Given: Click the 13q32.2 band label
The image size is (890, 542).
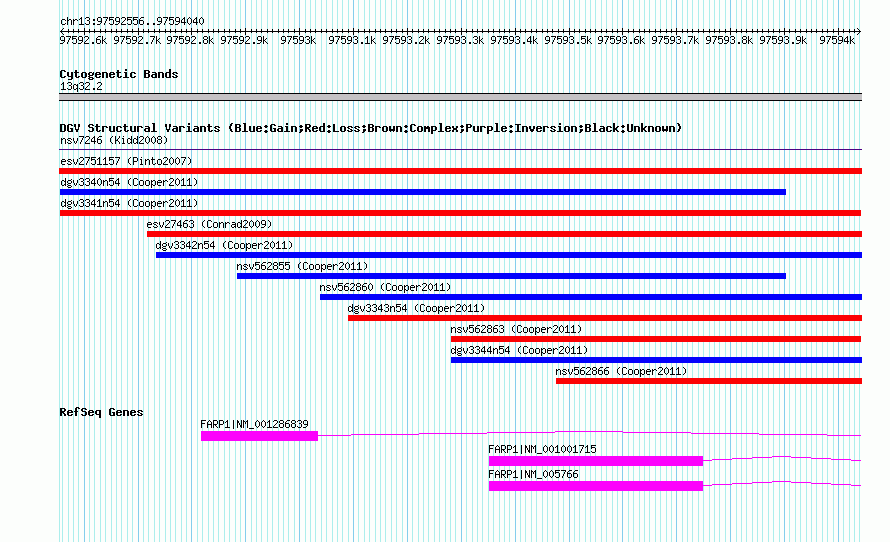Looking at the screenshot, I should [81, 86].
